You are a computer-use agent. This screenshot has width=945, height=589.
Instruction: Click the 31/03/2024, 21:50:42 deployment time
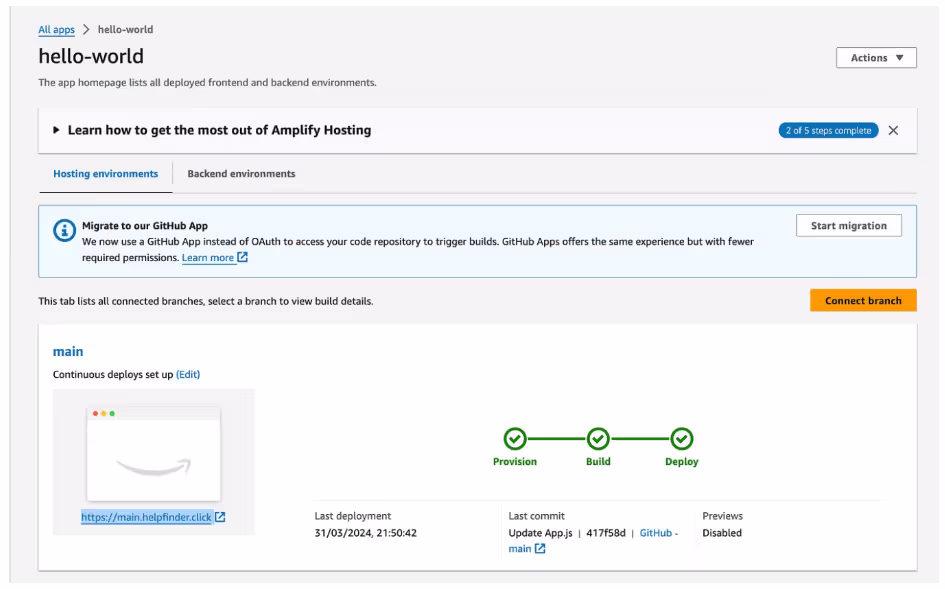(365, 534)
